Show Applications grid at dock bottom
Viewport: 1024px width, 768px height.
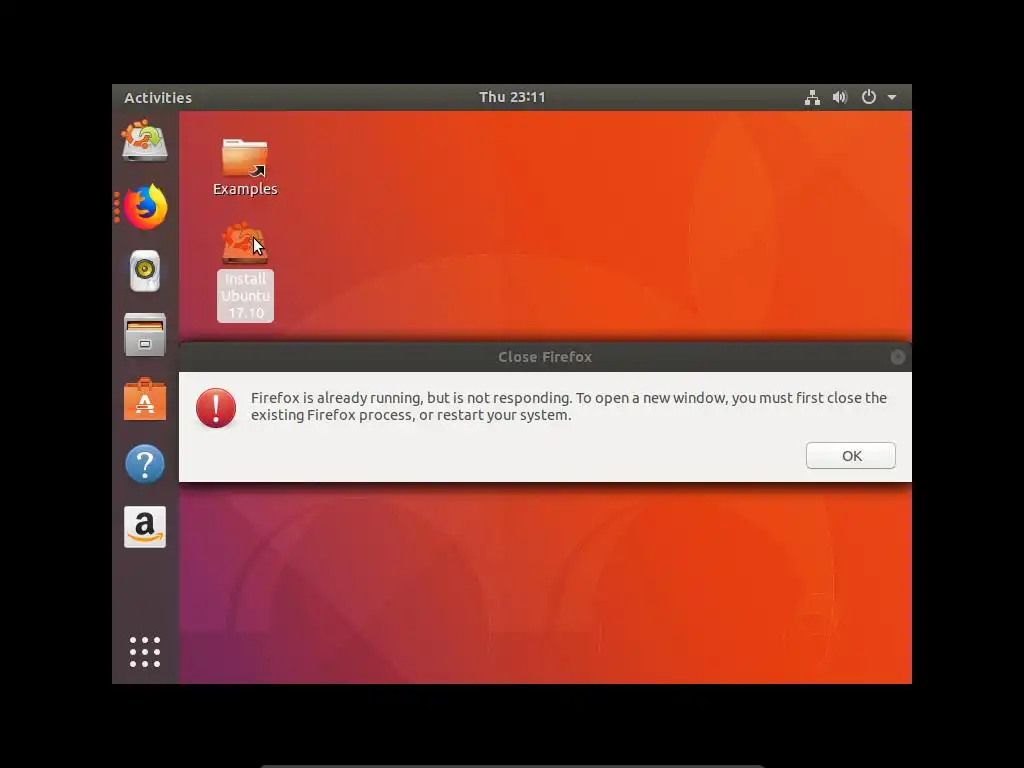coord(145,652)
